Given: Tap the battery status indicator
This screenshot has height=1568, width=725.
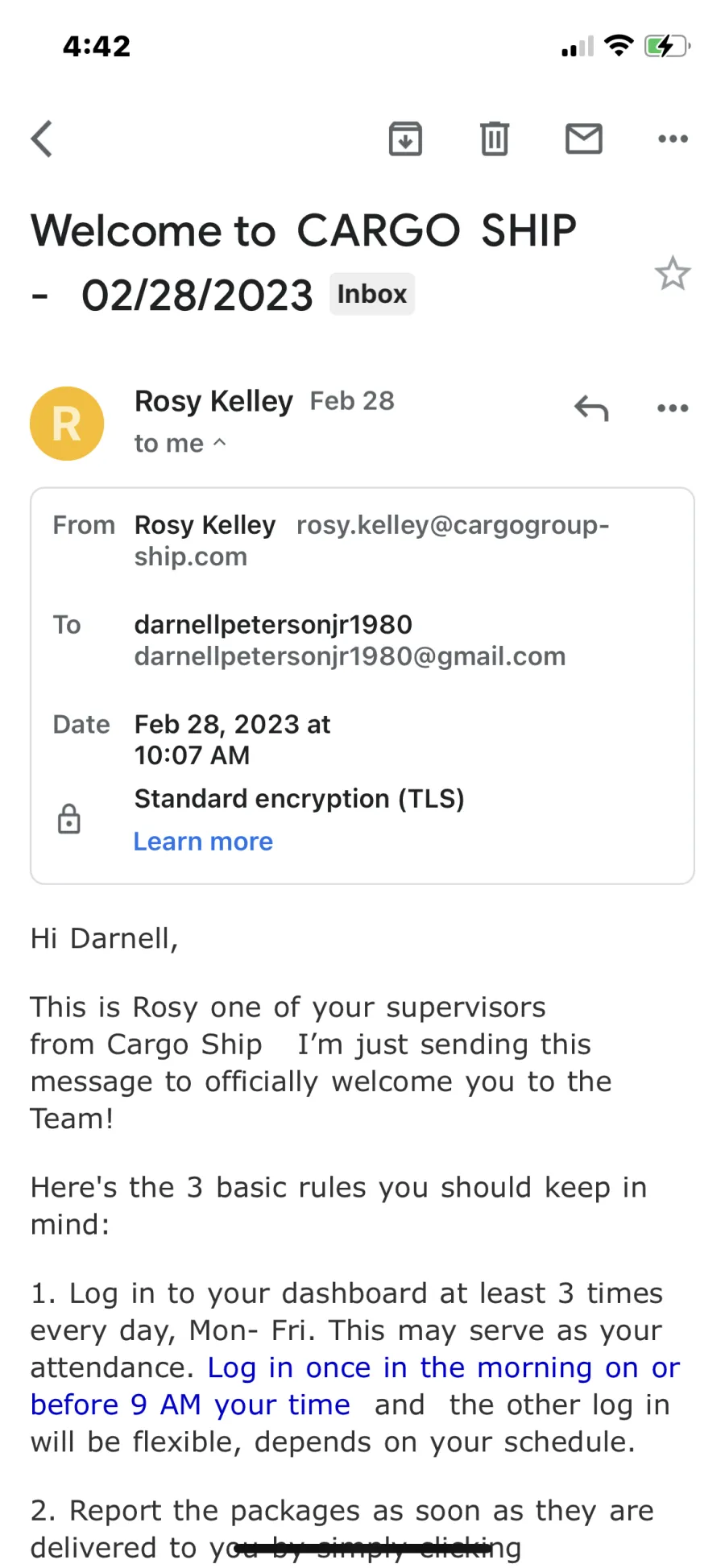Looking at the screenshot, I should click(x=667, y=46).
